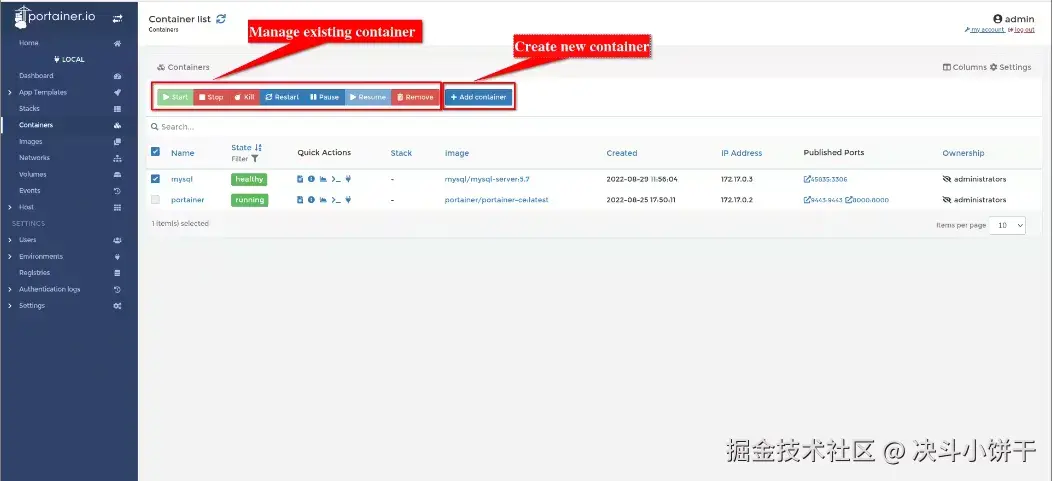Open the published port 9443:9443 link
Viewport: 1053px width, 481px height.
click(823, 200)
